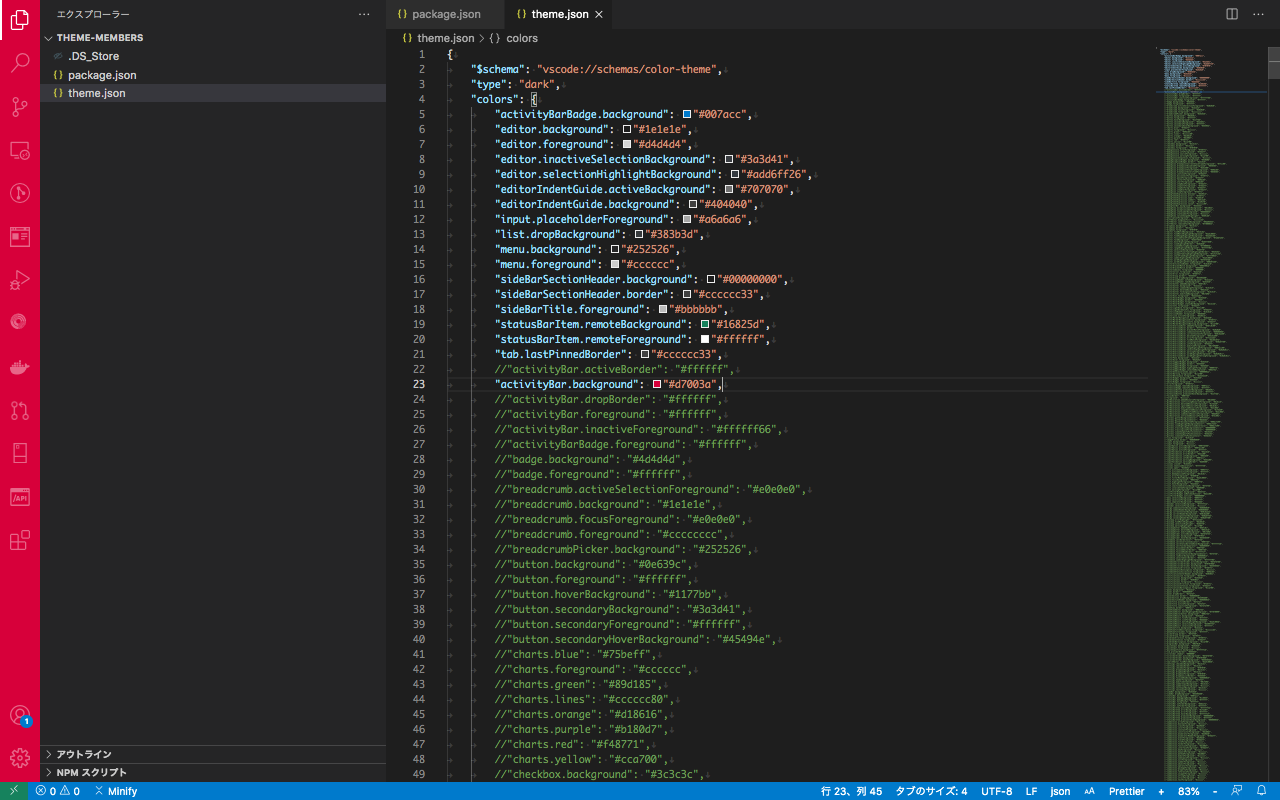
Task: Open the Search view in activity bar
Action: coord(20,63)
